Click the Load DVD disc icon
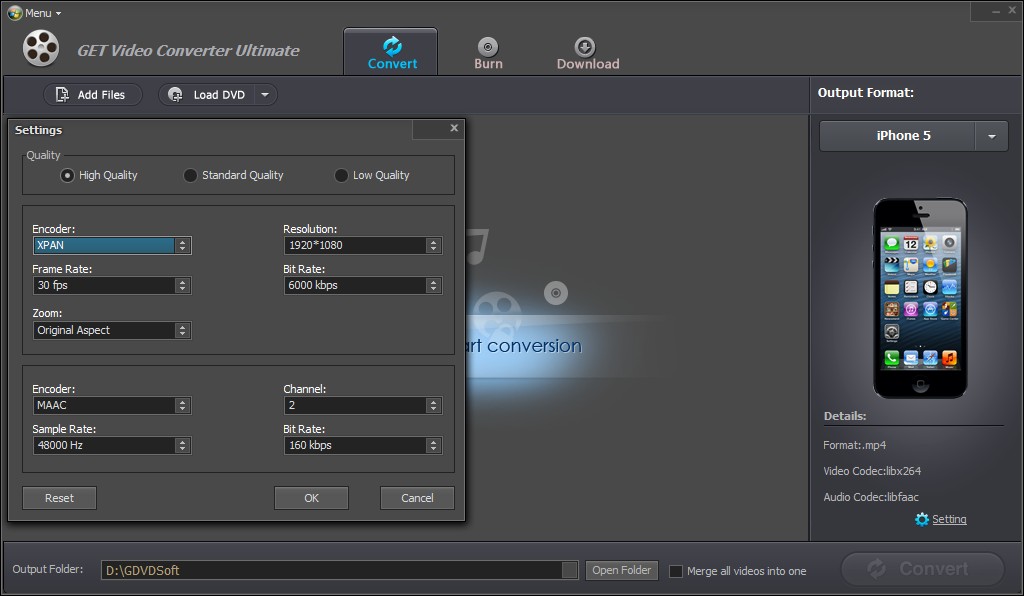Screen dimensions: 1024x596 pos(175,95)
